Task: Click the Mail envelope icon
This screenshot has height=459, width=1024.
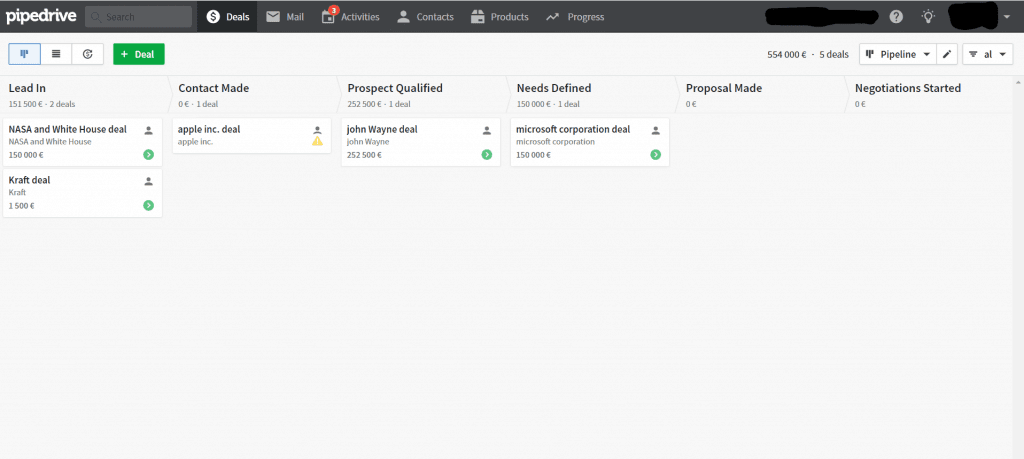Action: [x=272, y=17]
